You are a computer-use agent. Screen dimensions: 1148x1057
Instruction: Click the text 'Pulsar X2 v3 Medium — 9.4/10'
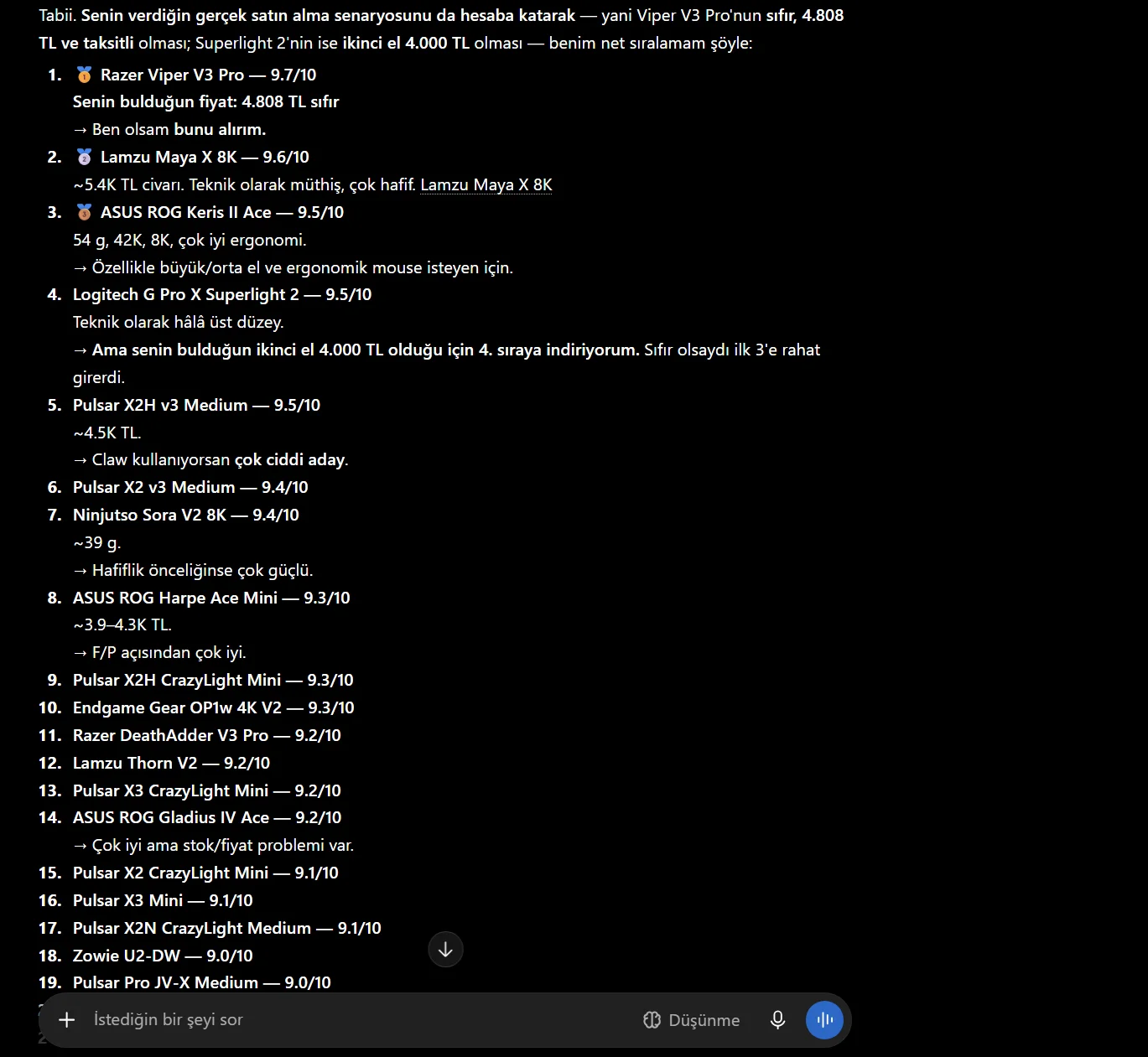tap(190, 487)
